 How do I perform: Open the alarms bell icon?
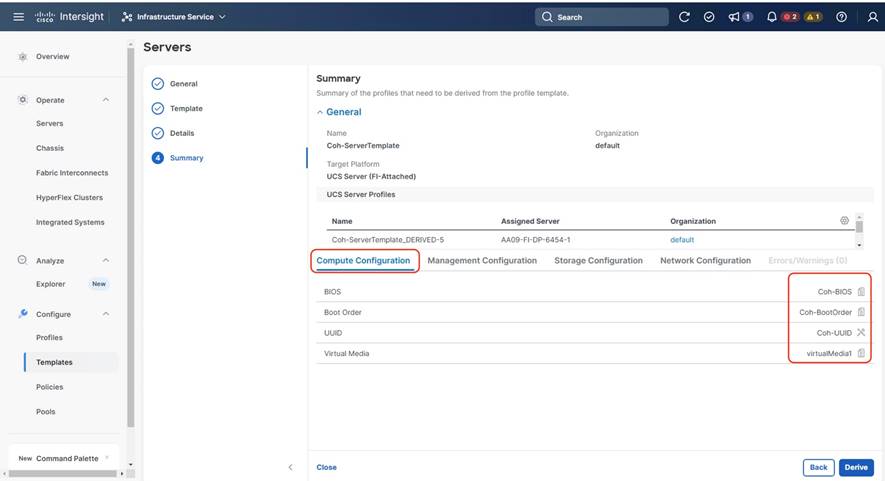tap(772, 17)
